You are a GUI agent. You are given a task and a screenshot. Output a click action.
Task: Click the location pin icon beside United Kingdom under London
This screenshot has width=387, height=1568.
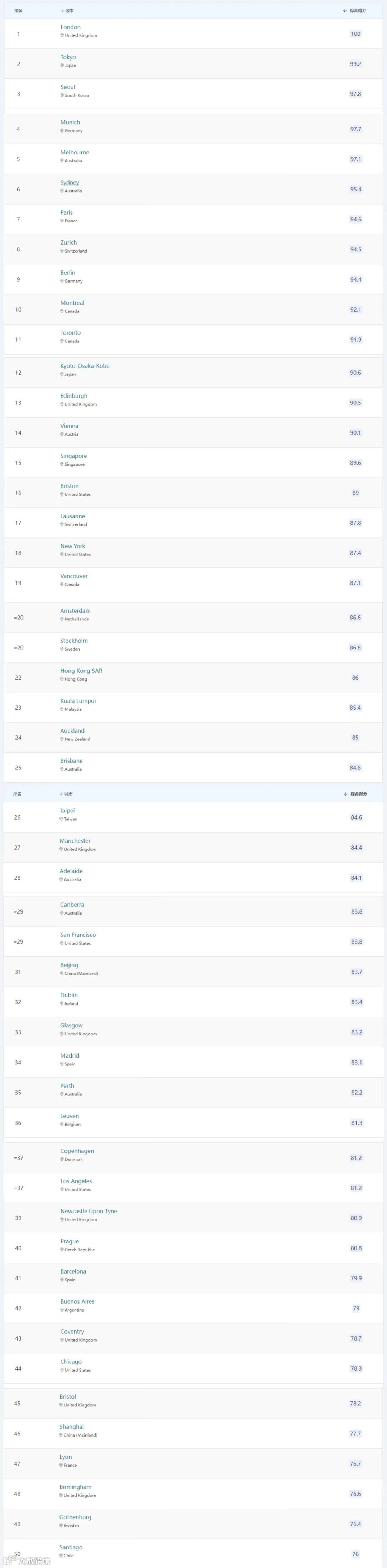62,35
